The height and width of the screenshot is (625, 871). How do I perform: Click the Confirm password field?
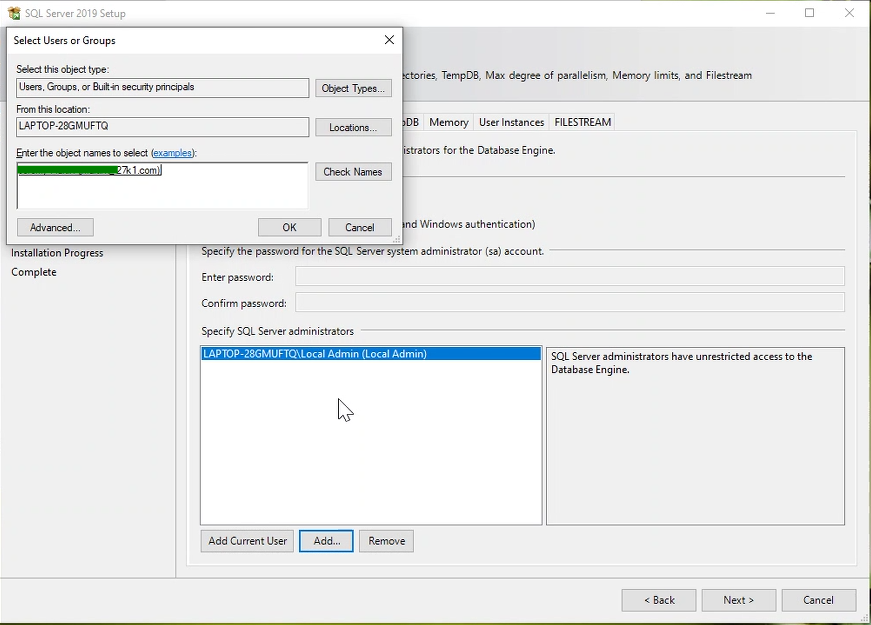pos(570,302)
